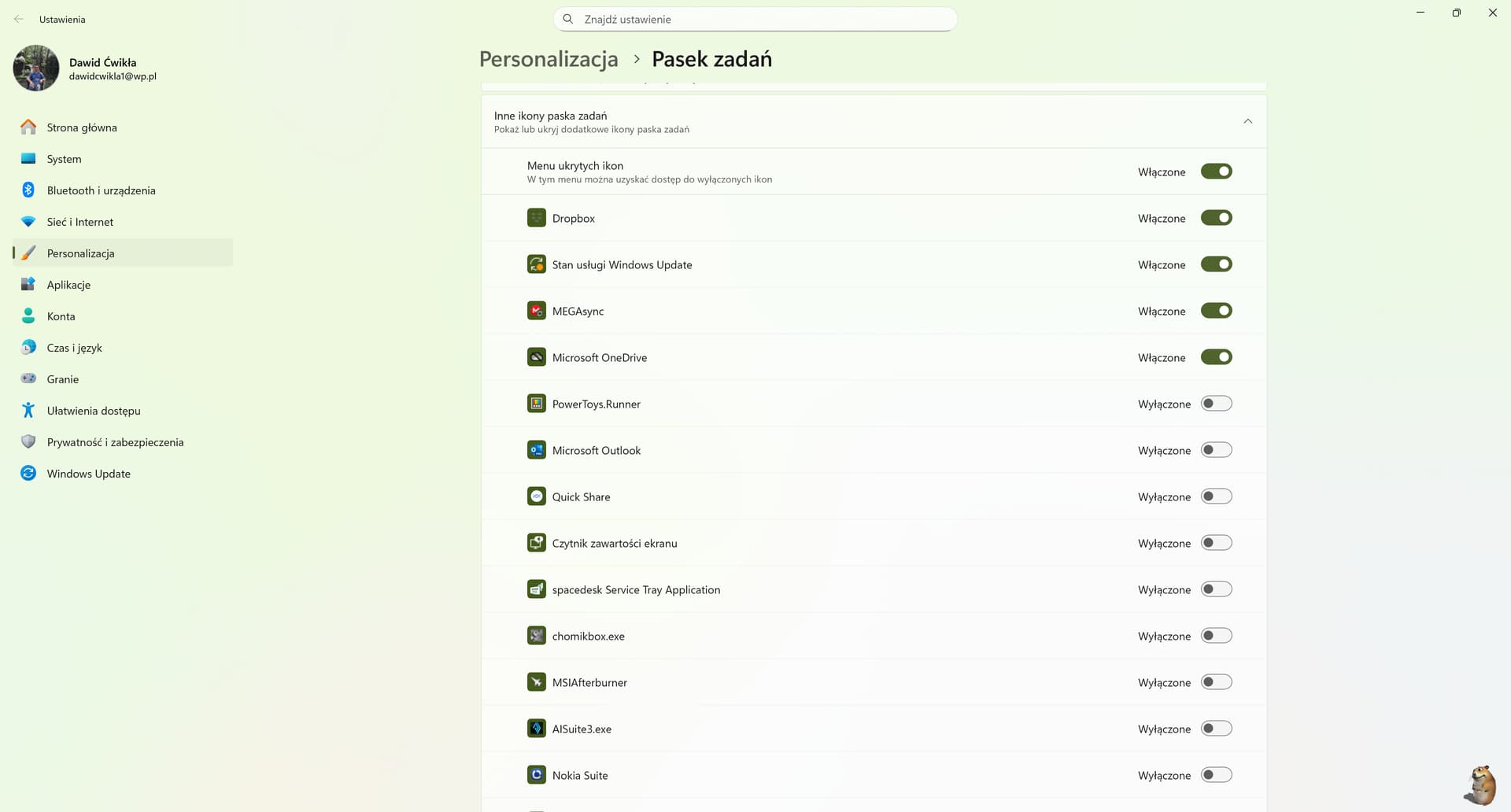Disable the Menu ukrytych ikon toggle
Screen dimensions: 1511x812
[x=1216, y=172]
